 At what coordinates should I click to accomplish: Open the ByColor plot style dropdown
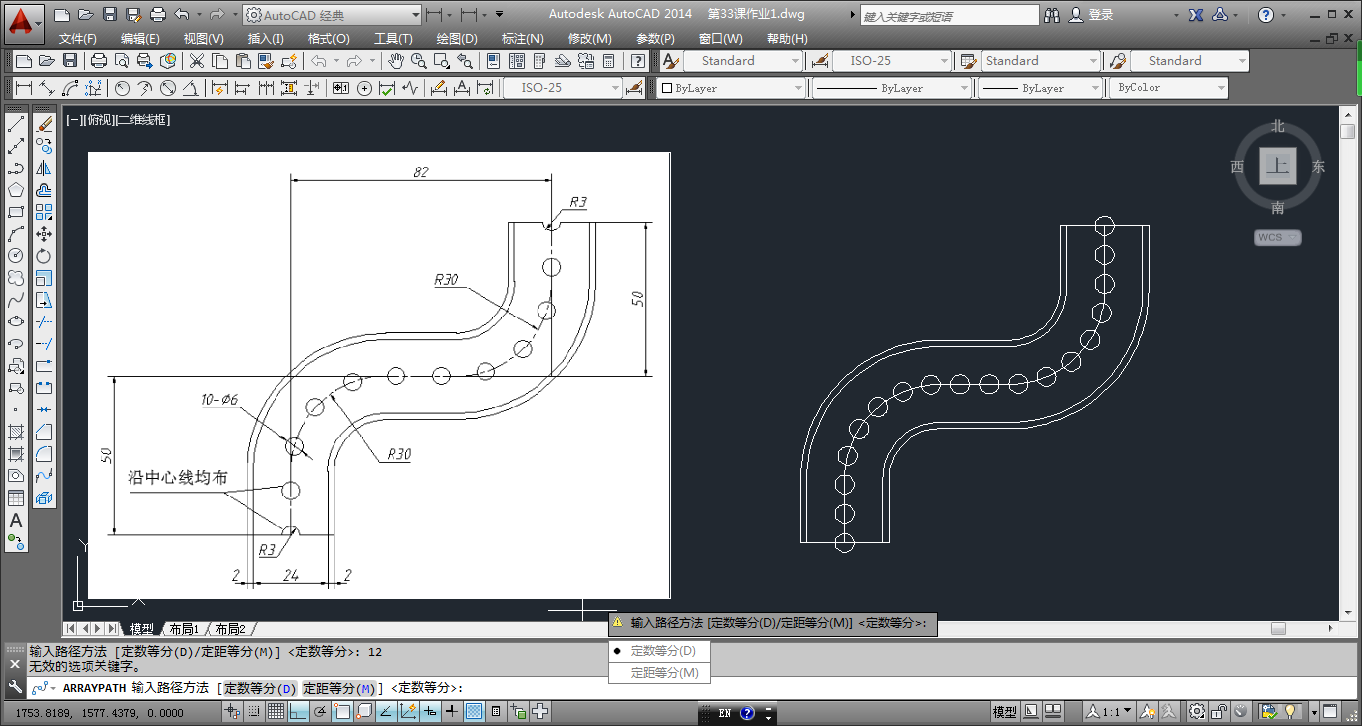(1168, 88)
